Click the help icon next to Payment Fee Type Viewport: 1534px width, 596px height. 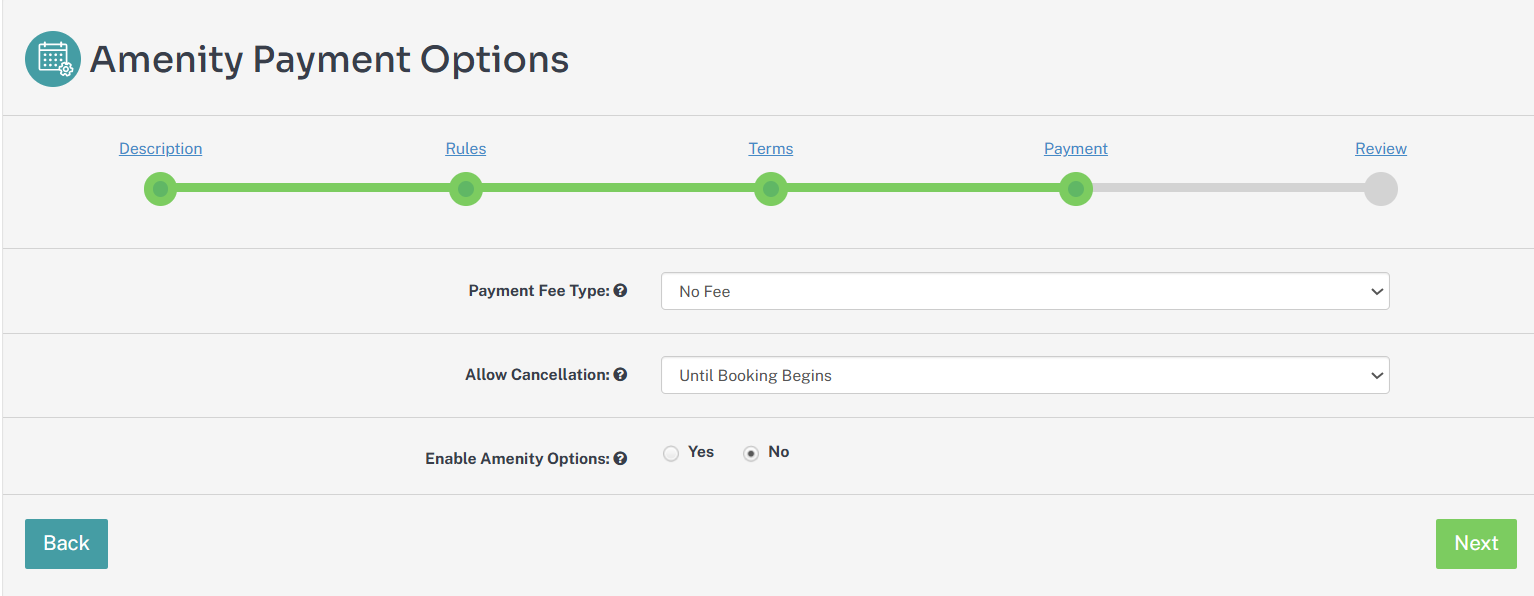point(620,291)
